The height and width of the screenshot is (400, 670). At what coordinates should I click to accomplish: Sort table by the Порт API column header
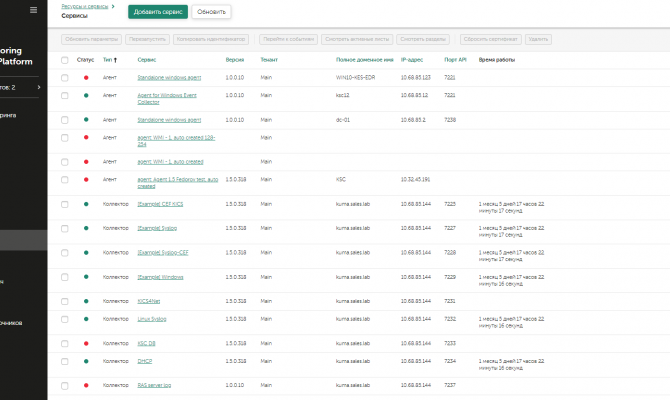pyautogui.click(x=455, y=60)
